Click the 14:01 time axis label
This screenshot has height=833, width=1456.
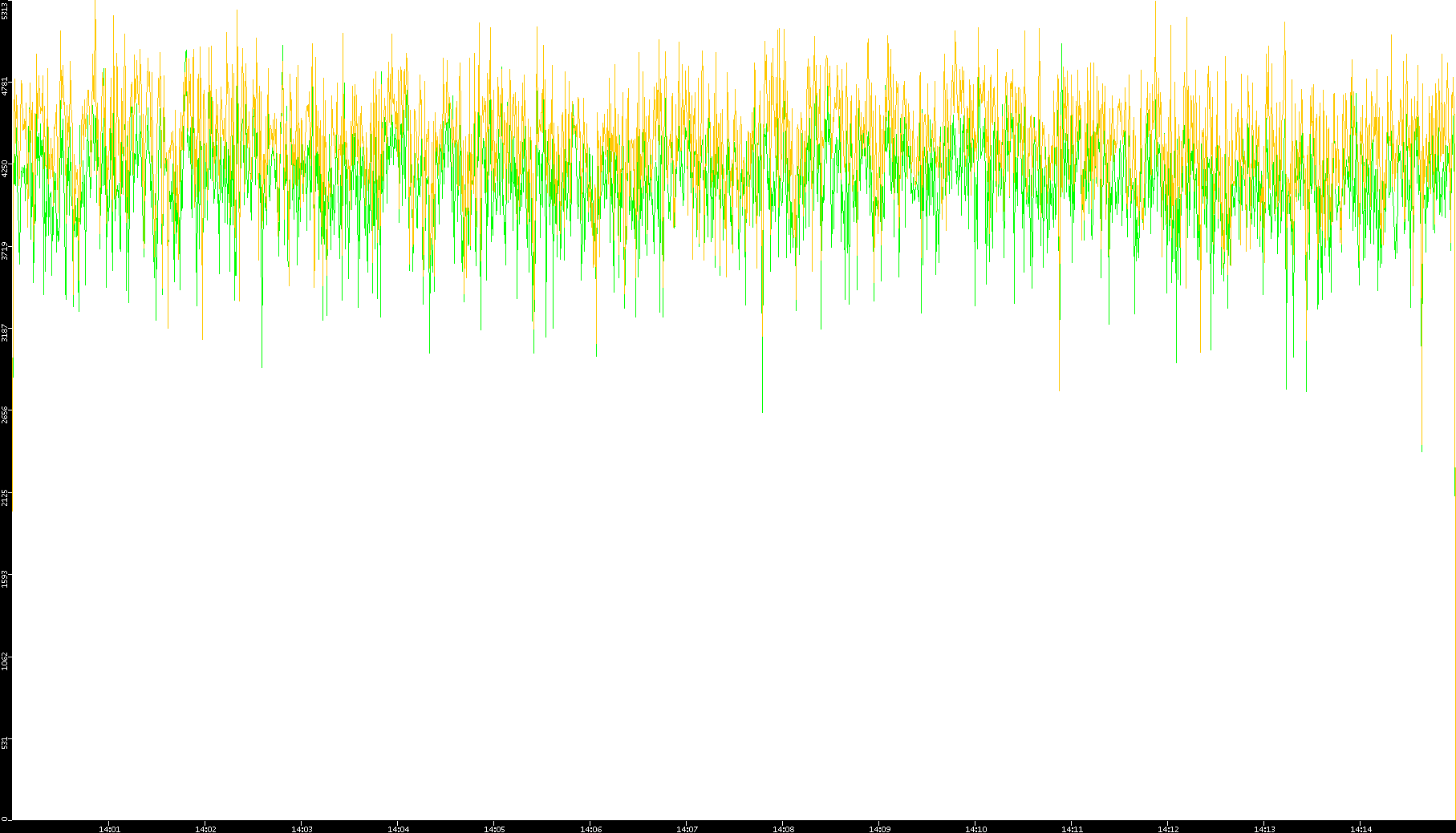(109, 829)
